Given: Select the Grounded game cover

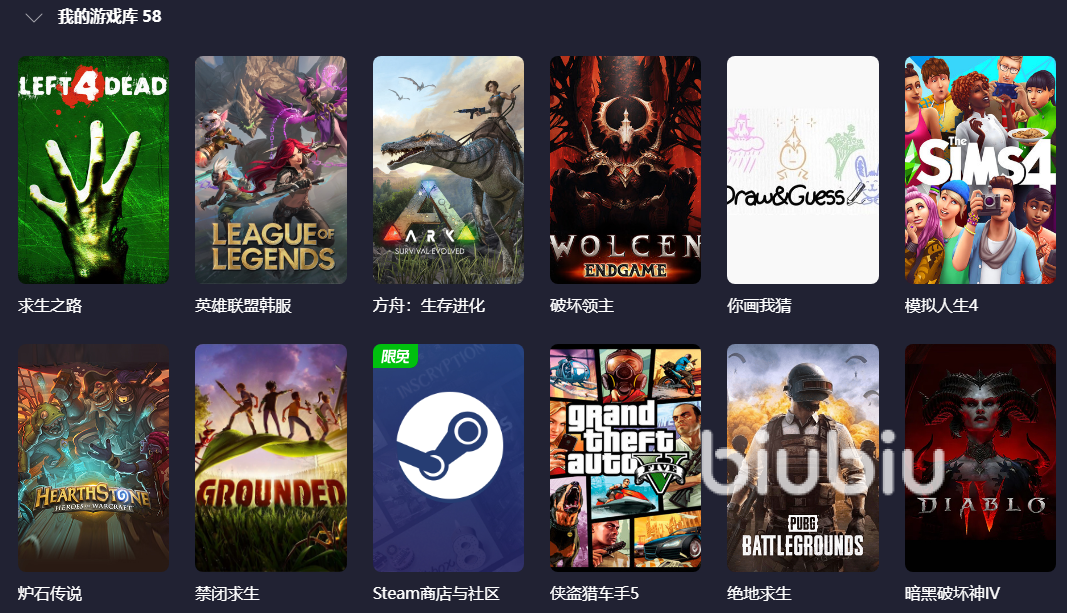Looking at the screenshot, I should pos(271,458).
